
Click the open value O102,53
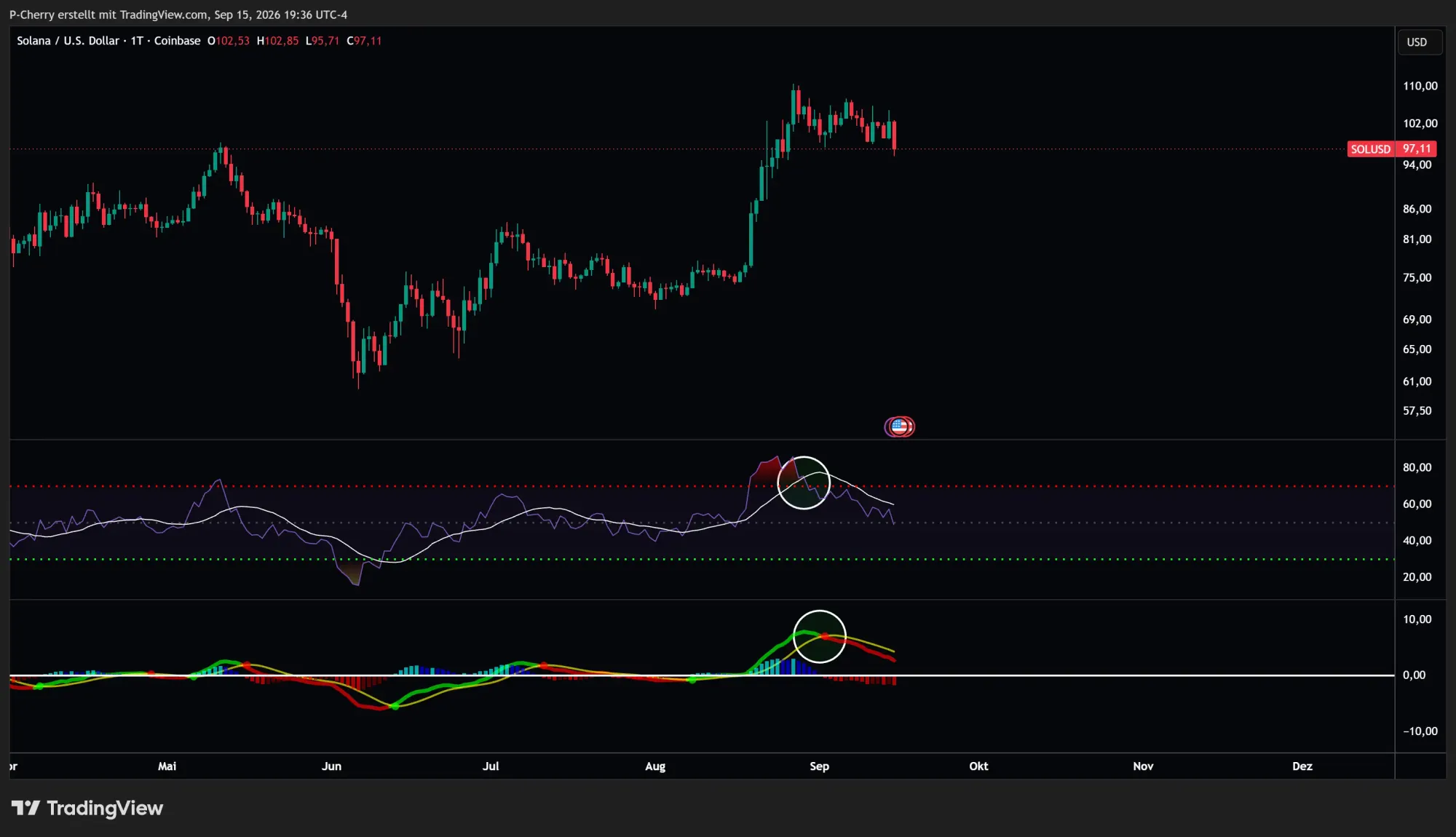[x=229, y=41]
